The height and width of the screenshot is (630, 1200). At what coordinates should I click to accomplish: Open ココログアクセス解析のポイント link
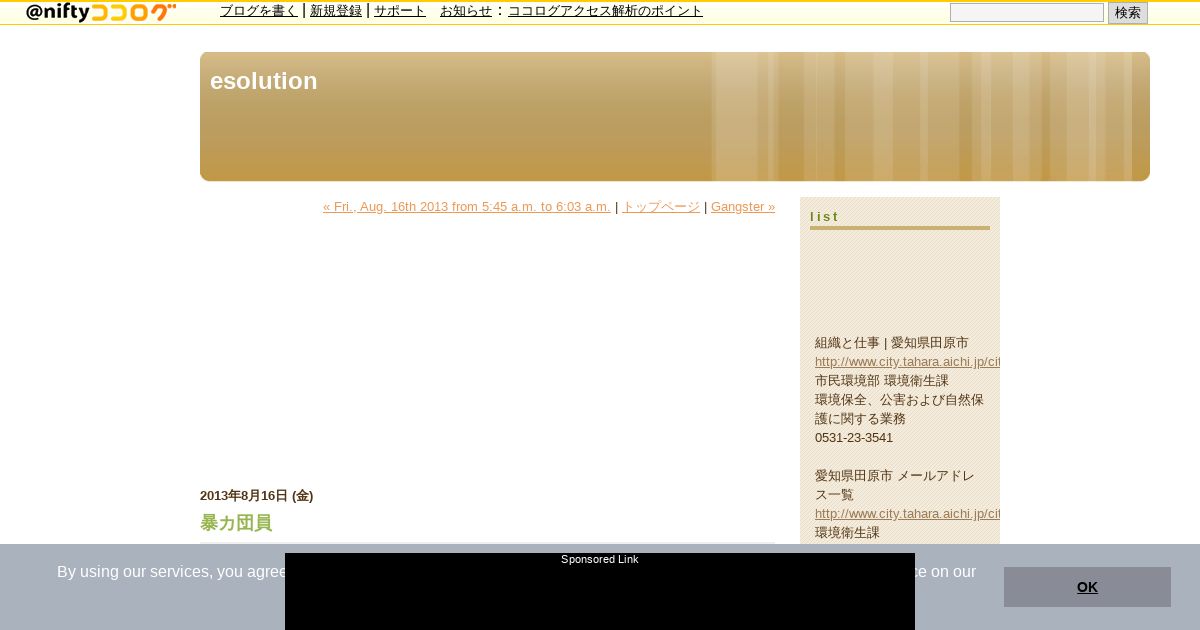(x=605, y=11)
